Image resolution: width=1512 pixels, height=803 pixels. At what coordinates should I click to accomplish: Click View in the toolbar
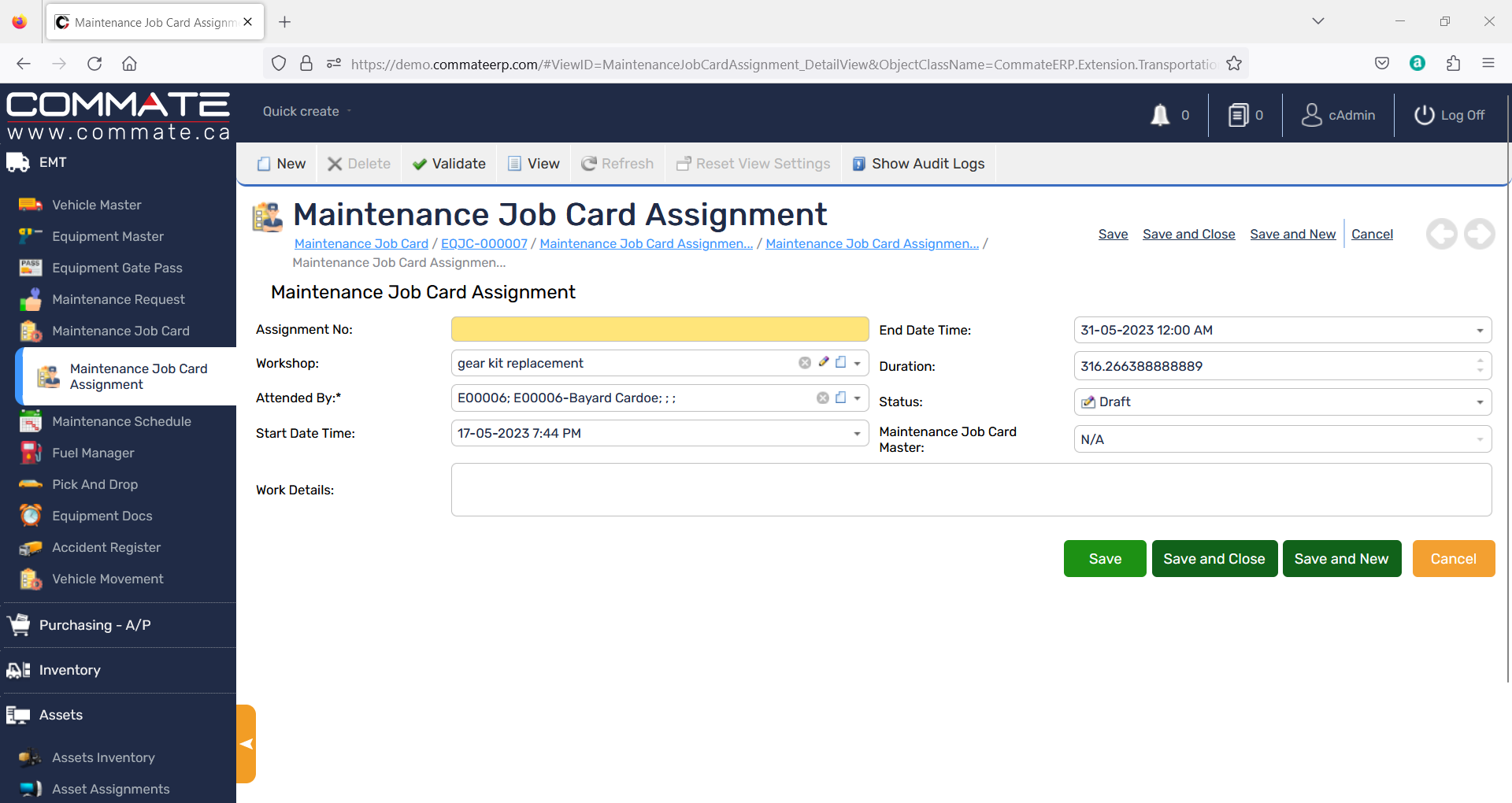(534, 164)
